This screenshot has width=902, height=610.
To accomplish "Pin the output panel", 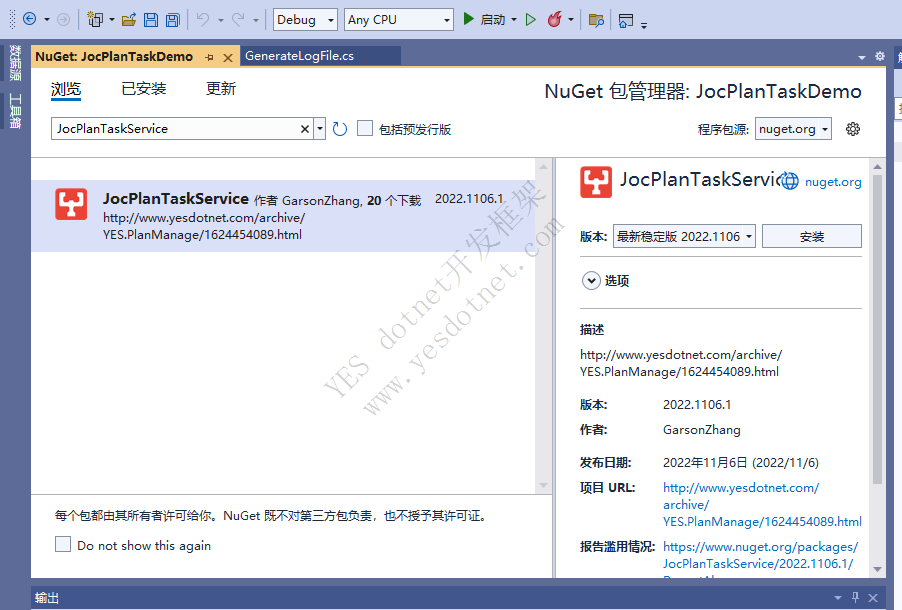I will tap(855, 597).
